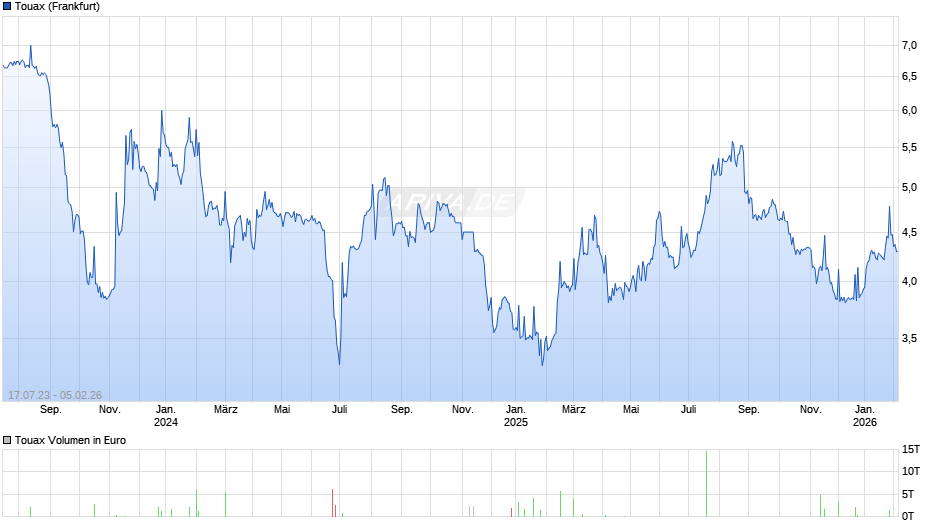The image size is (940, 526).
Task: Click the 6,5 price axis label
Action: [x=909, y=77]
